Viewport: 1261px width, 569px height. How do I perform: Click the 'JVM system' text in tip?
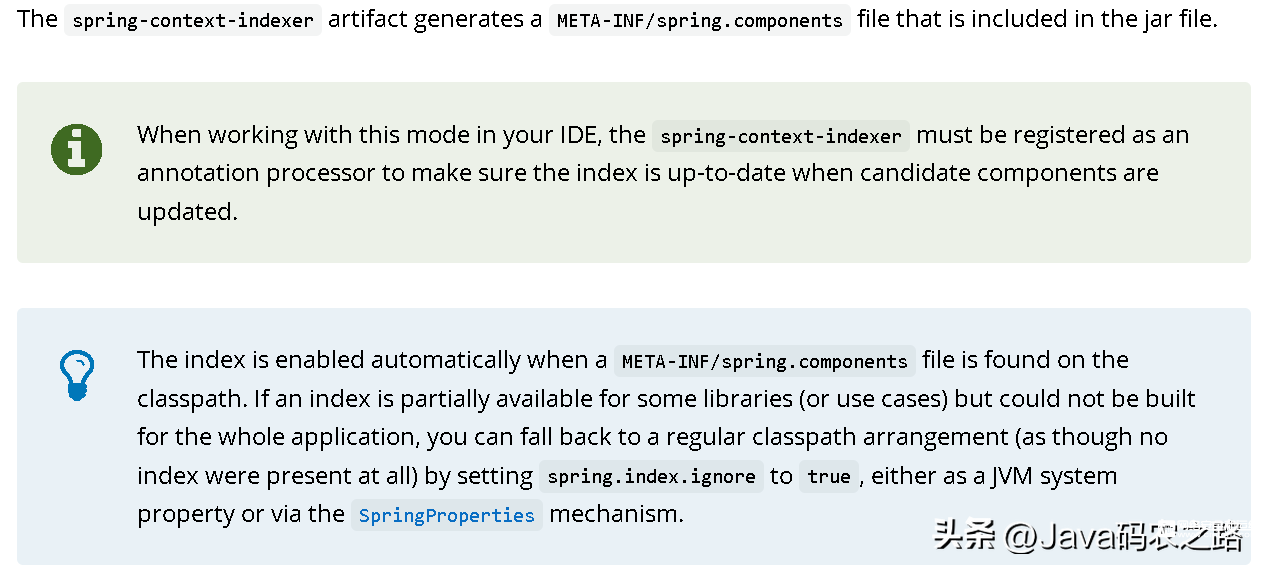click(x=1054, y=476)
